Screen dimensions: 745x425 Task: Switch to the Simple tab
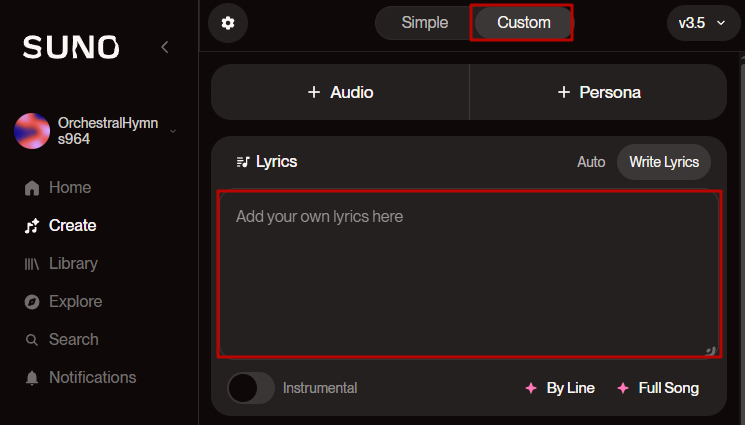(425, 23)
